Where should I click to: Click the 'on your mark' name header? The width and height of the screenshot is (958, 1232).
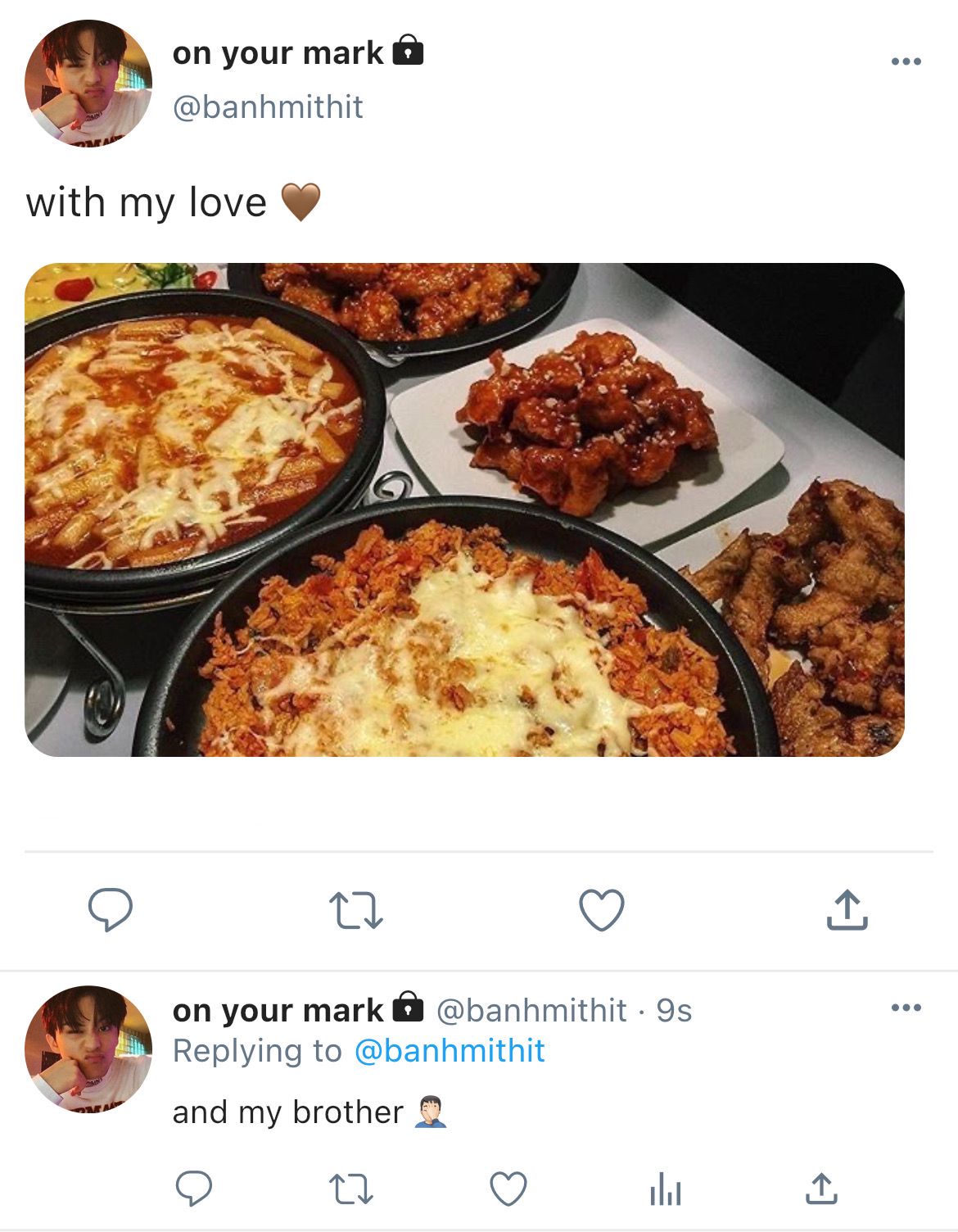278,53
